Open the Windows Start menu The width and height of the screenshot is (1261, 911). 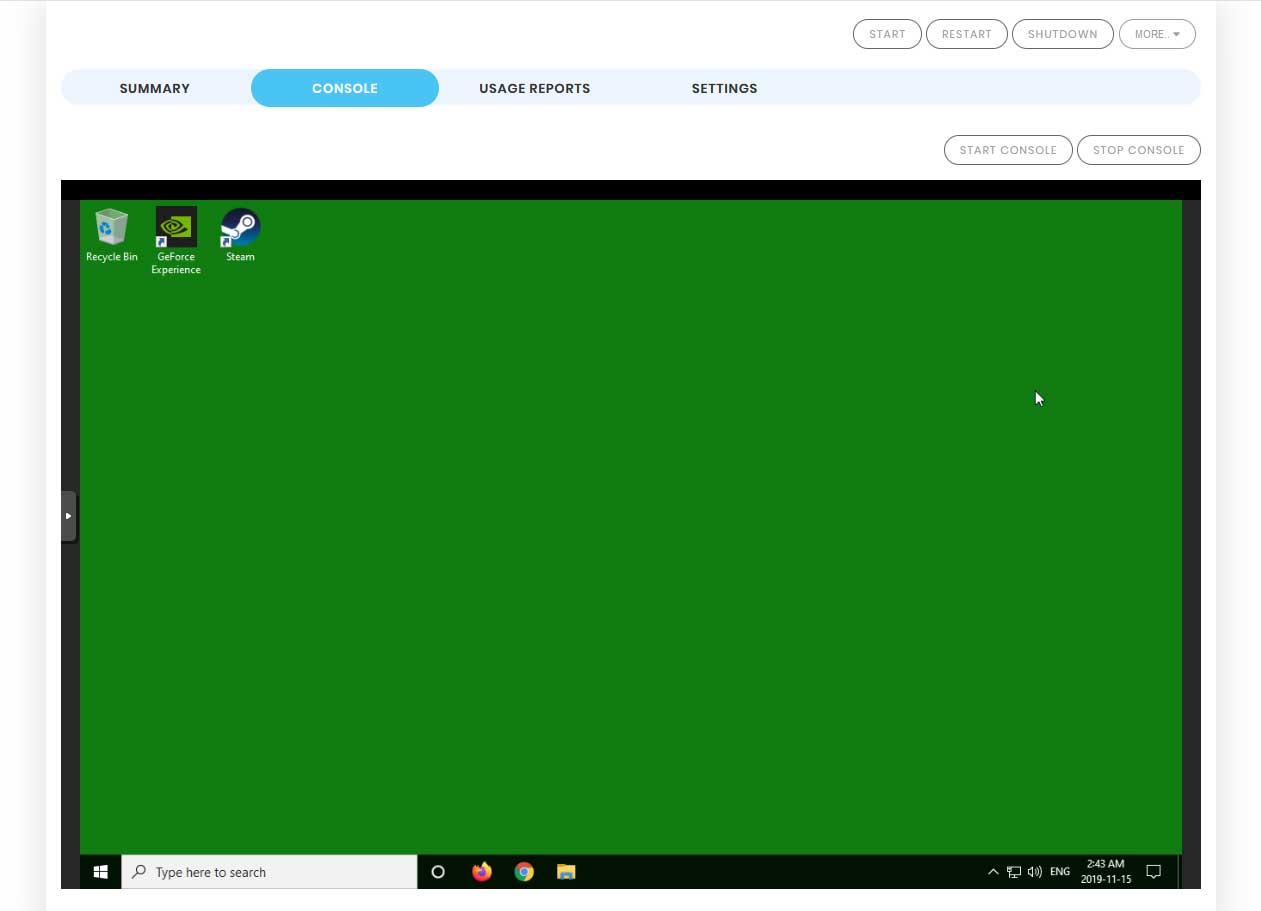(x=100, y=872)
